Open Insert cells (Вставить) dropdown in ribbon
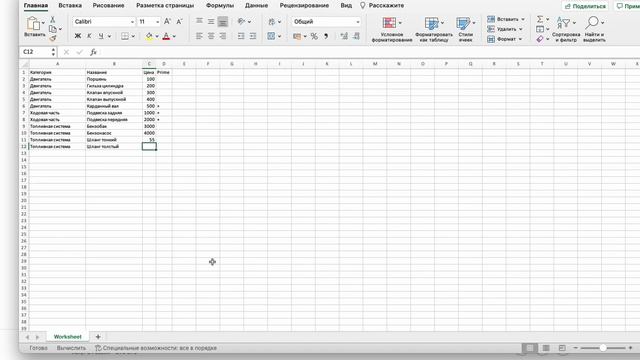640x360 pixels. tap(506, 19)
